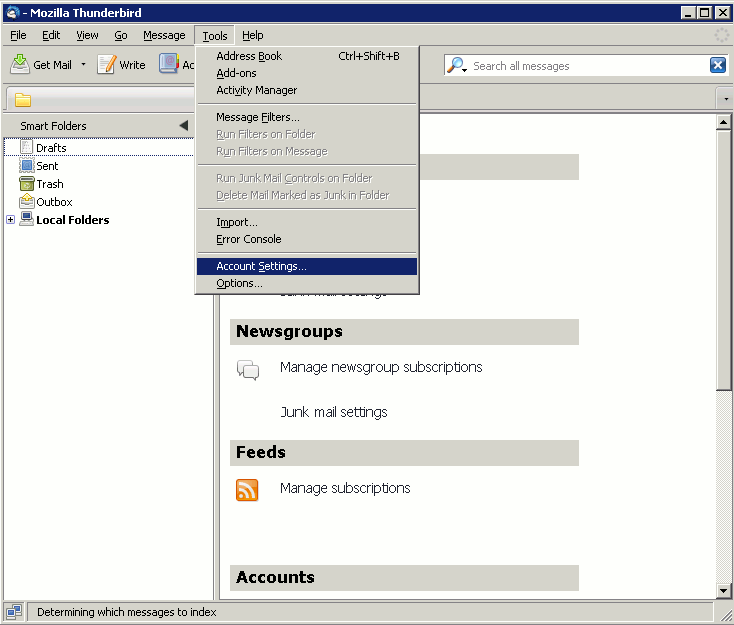Screen dimensions: 734x625
Task: Click the Trash folder icon
Action: 27,184
